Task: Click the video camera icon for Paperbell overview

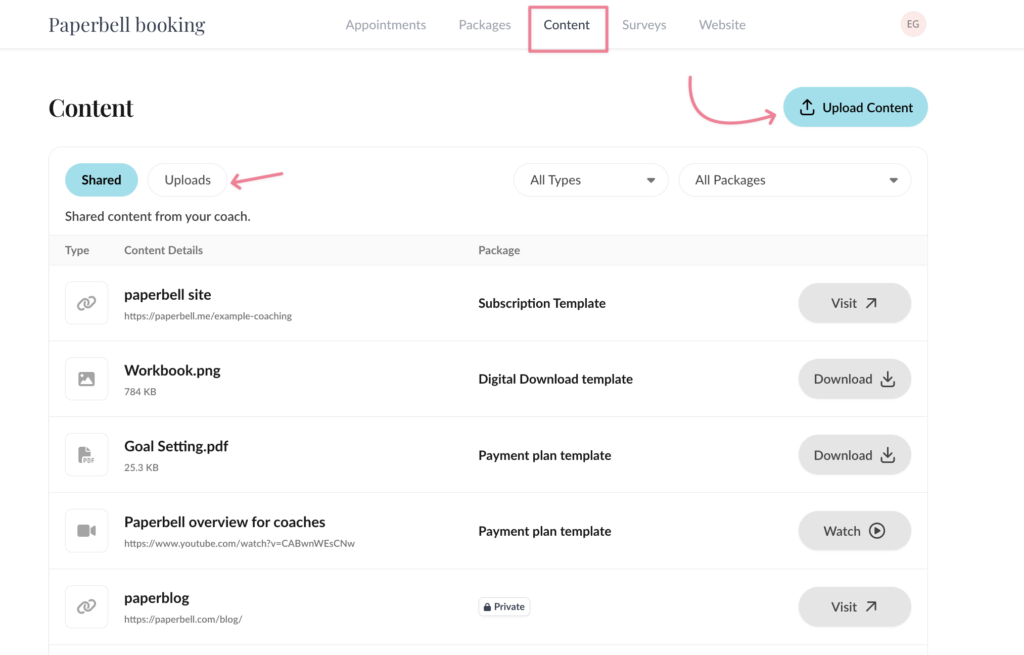Action: 86,531
